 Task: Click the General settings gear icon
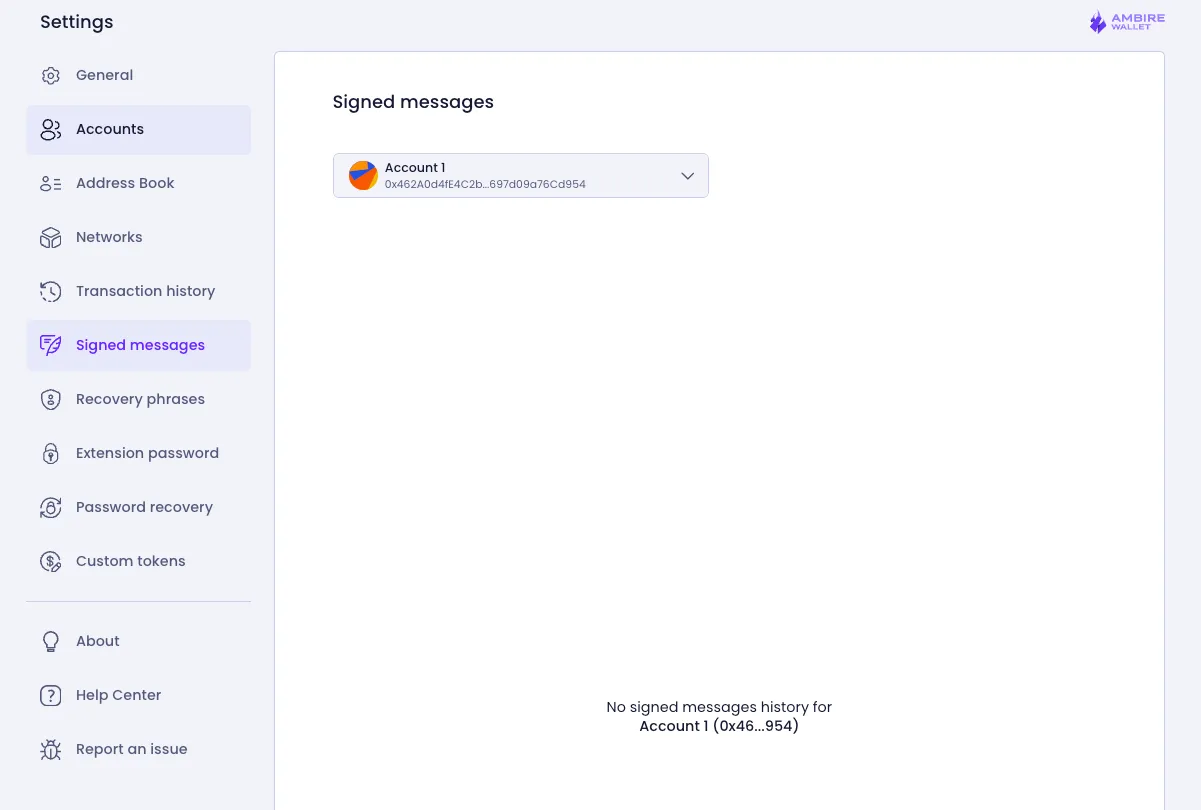pyautogui.click(x=50, y=75)
